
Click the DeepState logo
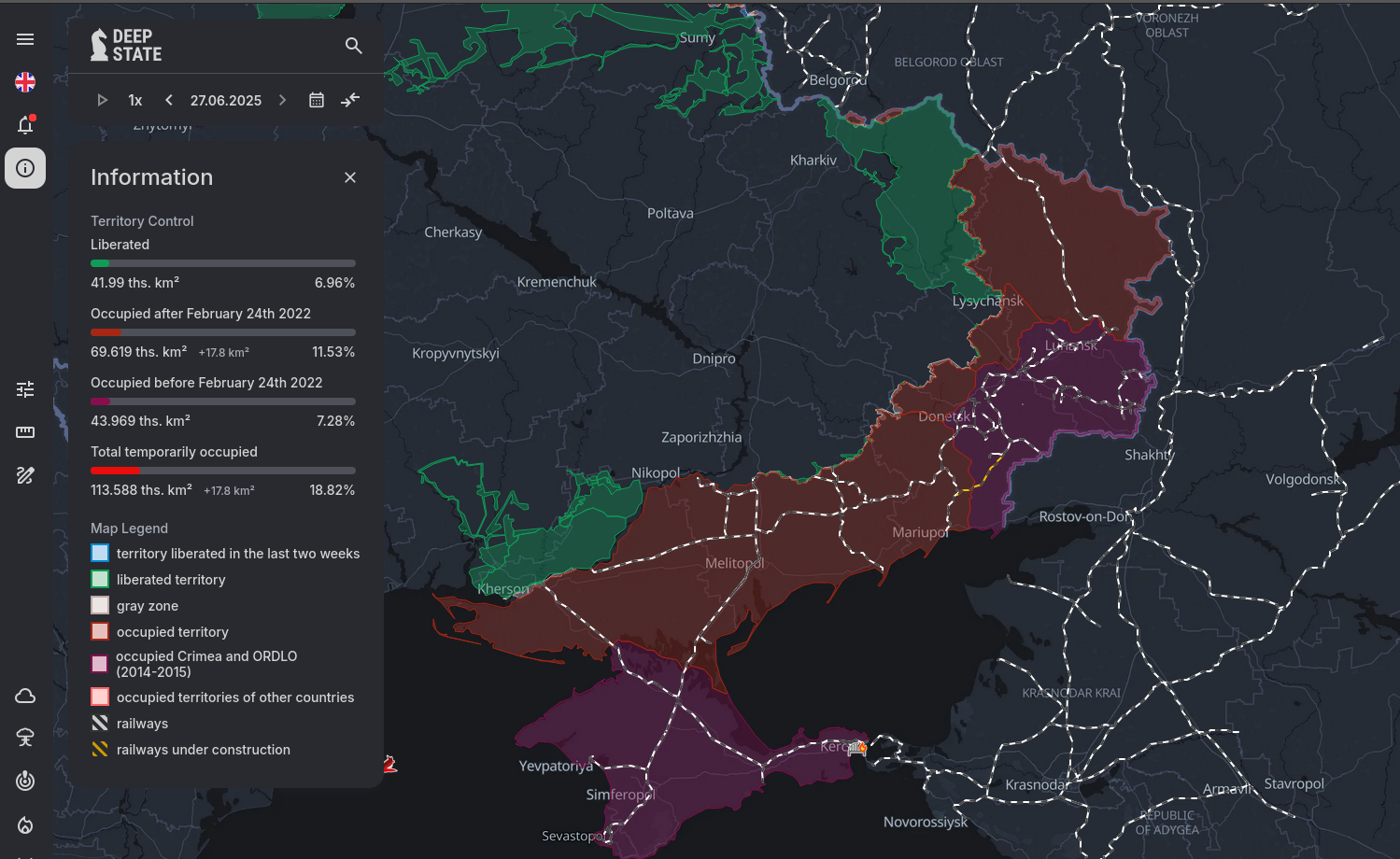click(x=126, y=45)
